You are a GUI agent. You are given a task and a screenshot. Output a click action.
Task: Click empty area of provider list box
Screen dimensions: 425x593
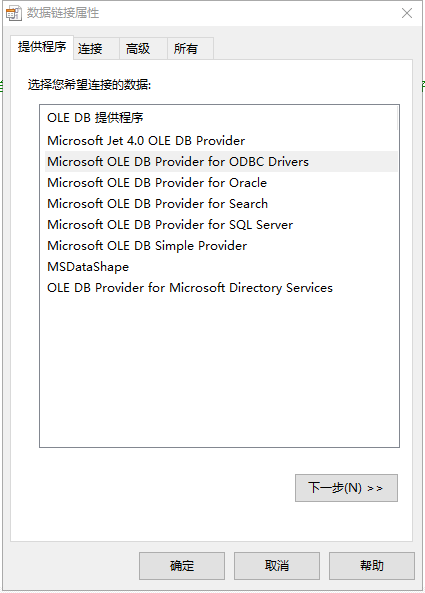[219, 373]
